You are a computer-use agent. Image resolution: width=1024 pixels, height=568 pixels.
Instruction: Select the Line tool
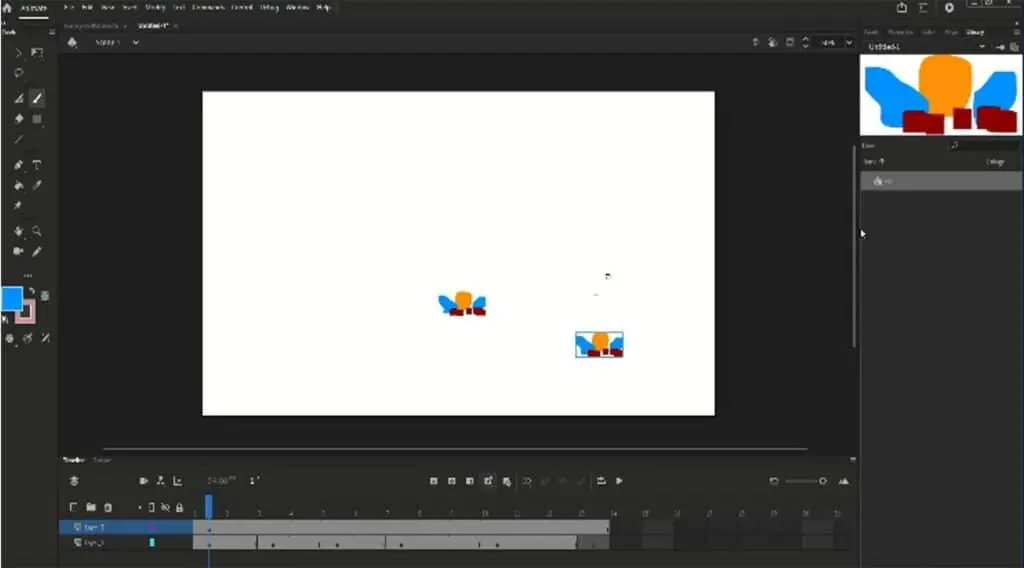[x=18, y=139]
